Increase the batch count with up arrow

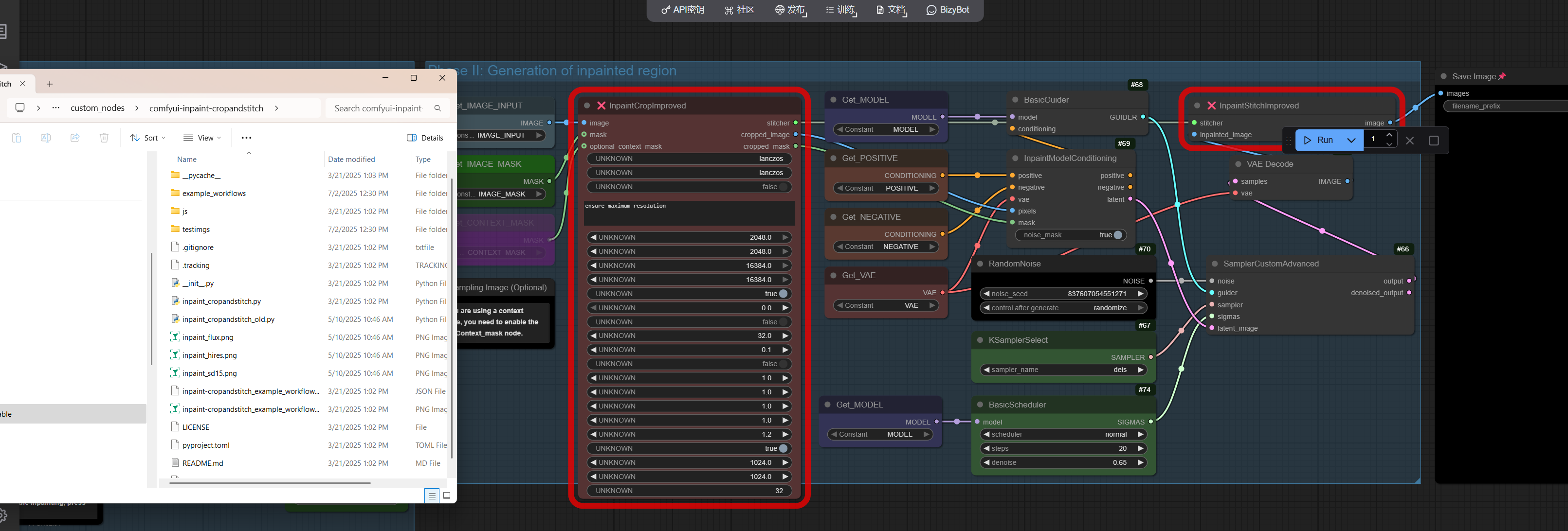(x=1389, y=135)
